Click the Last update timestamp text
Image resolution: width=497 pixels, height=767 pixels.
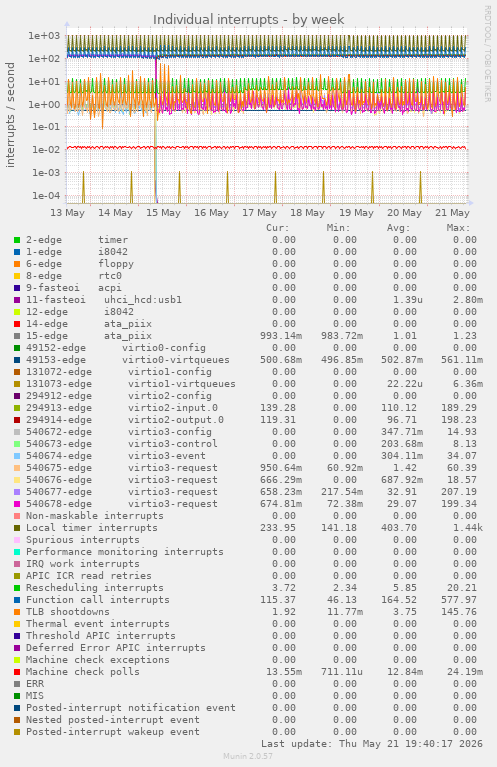(x=372, y=744)
